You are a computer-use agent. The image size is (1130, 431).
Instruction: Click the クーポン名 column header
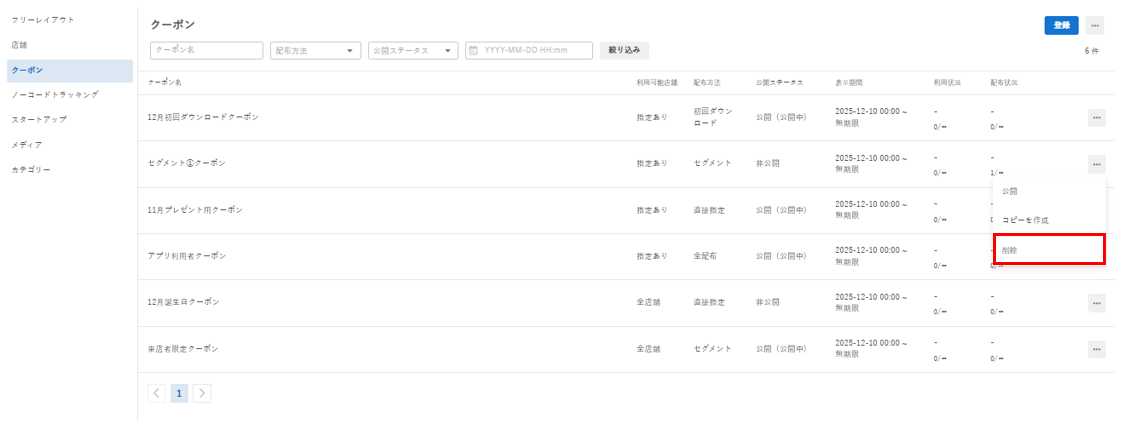point(165,83)
